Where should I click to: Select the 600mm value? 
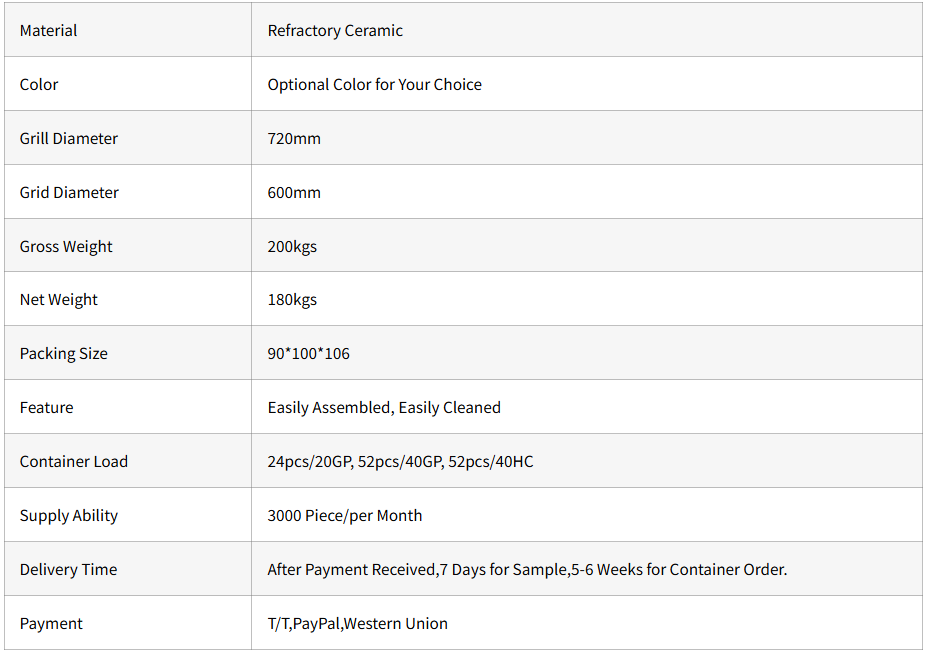pos(294,193)
